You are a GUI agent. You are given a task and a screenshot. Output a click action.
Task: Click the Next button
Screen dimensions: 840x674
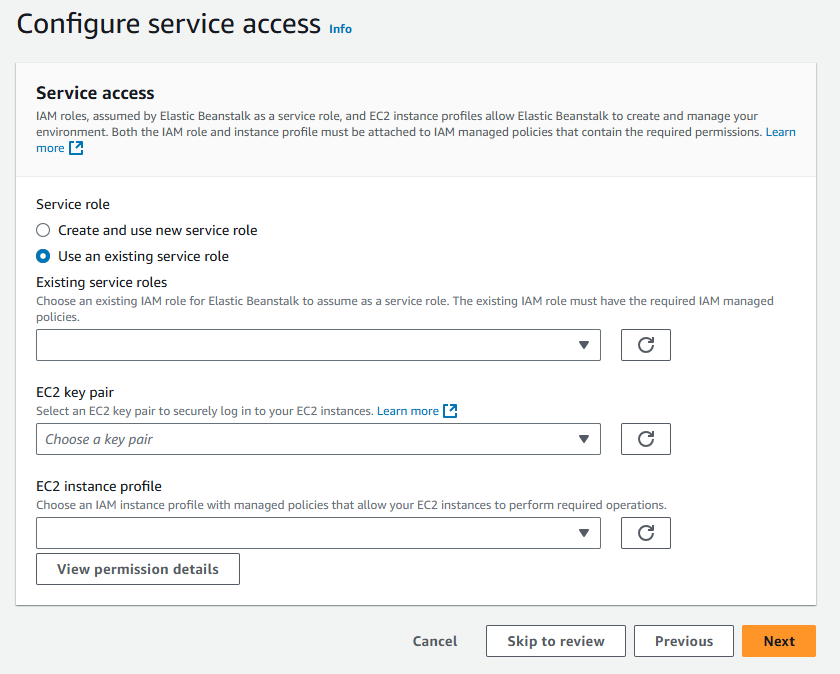pos(779,641)
